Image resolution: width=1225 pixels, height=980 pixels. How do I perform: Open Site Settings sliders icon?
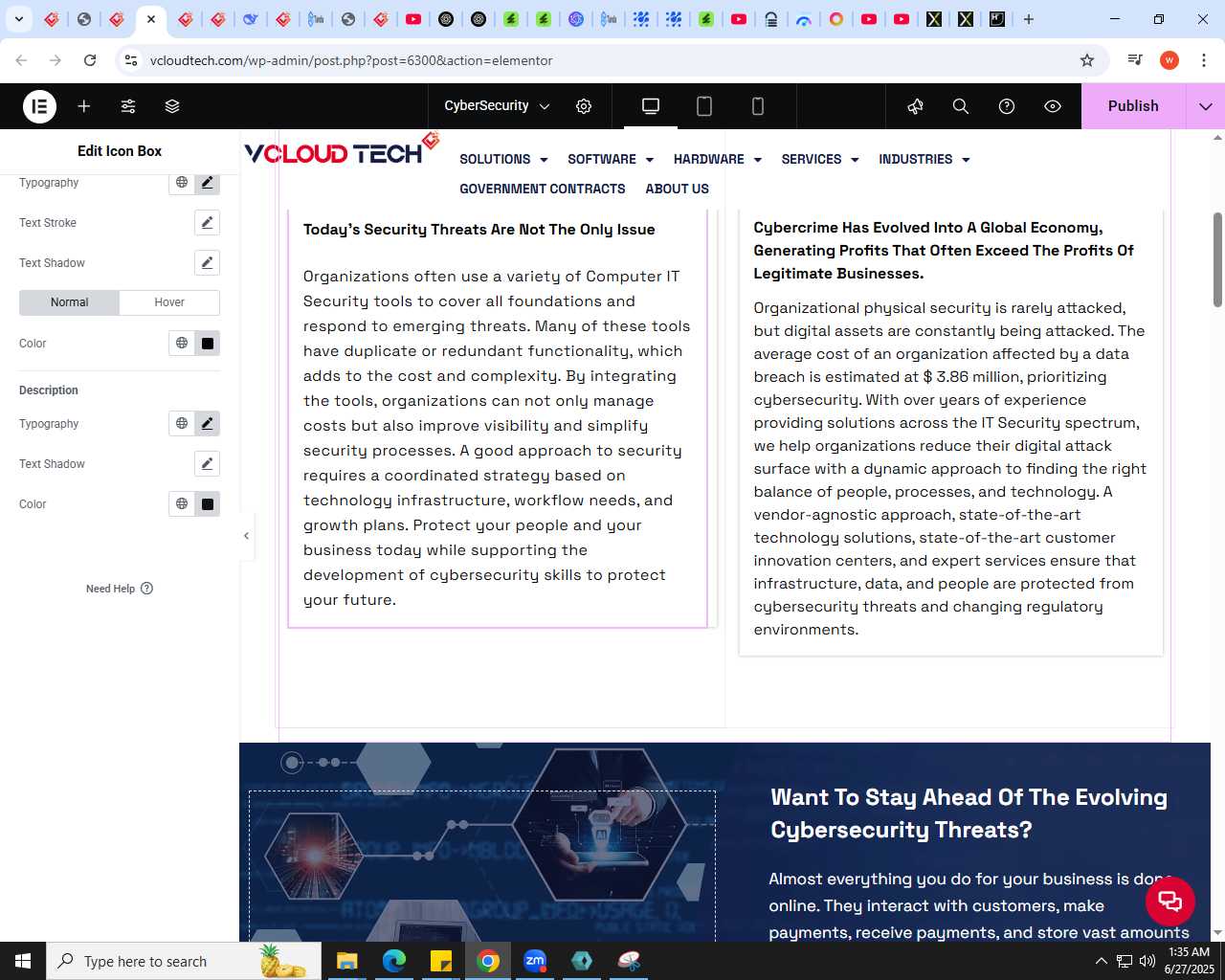pyautogui.click(x=128, y=106)
